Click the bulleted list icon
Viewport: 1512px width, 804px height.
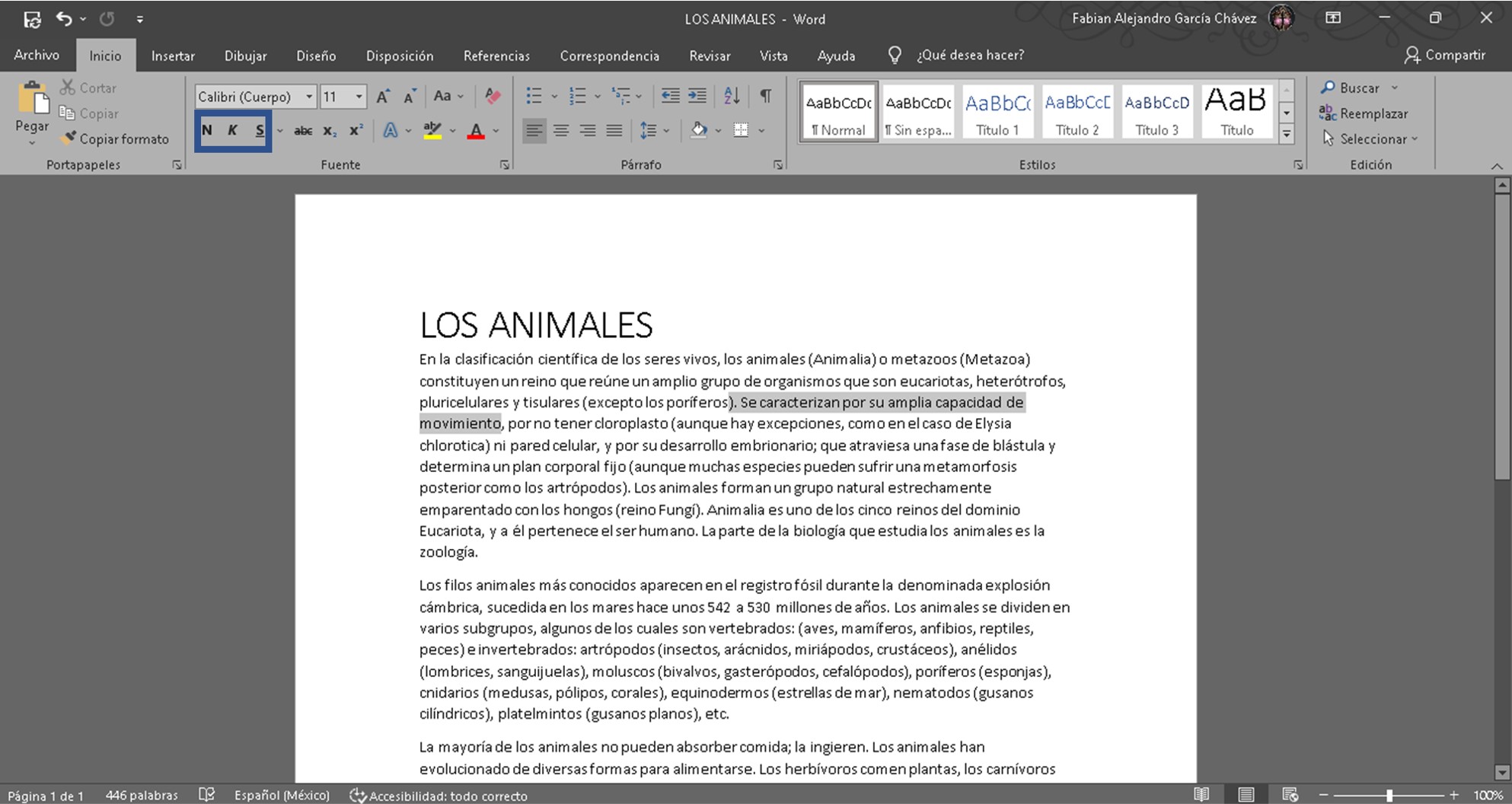click(534, 96)
